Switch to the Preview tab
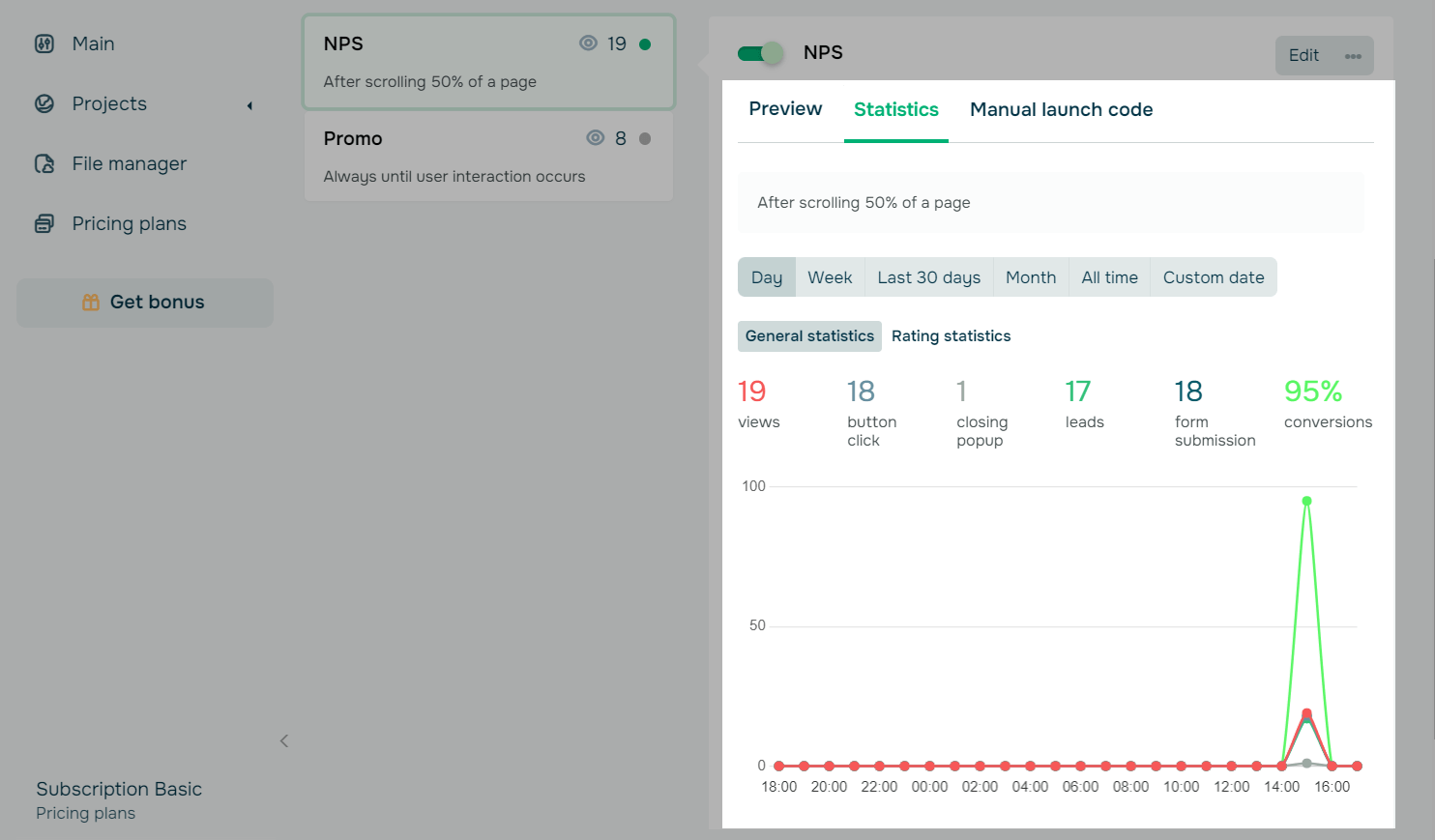The height and width of the screenshot is (840, 1435). point(784,109)
